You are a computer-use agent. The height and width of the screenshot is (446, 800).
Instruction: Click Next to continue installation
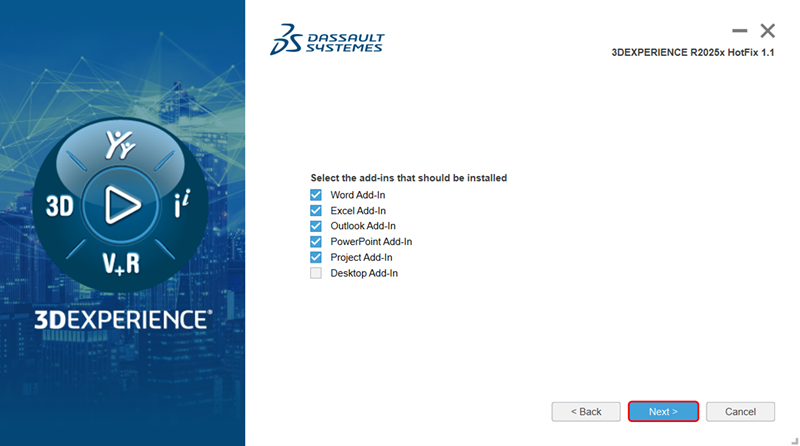click(663, 411)
